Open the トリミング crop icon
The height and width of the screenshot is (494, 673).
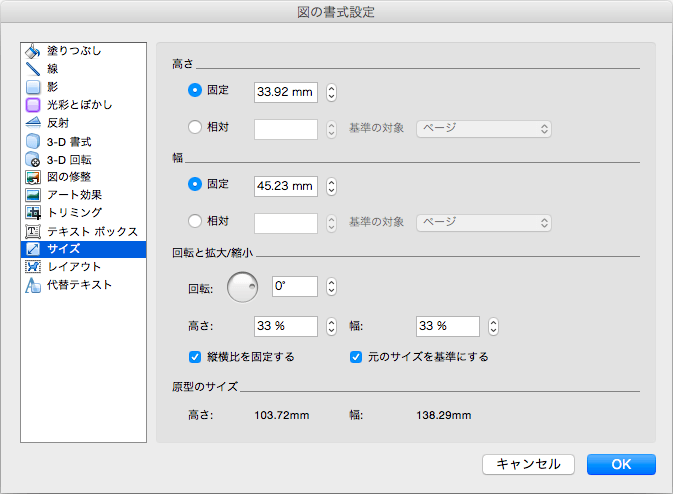click(32, 213)
